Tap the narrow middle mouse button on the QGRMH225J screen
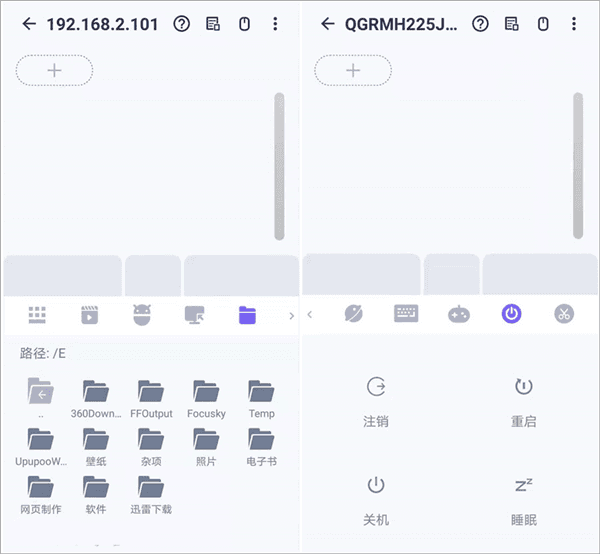600x554 pixels. [452, 274]
